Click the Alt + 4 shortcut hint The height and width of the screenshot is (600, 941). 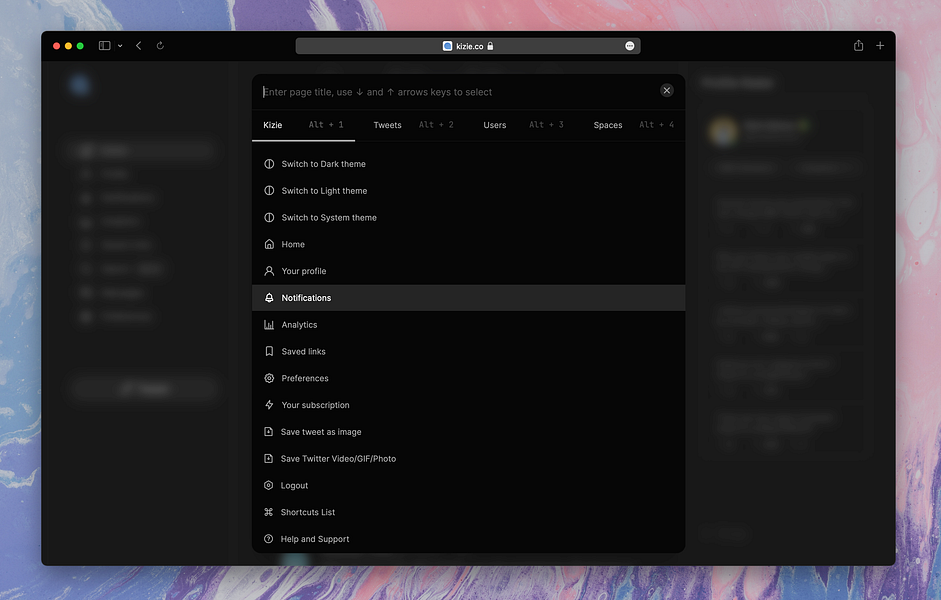[657, 125]
